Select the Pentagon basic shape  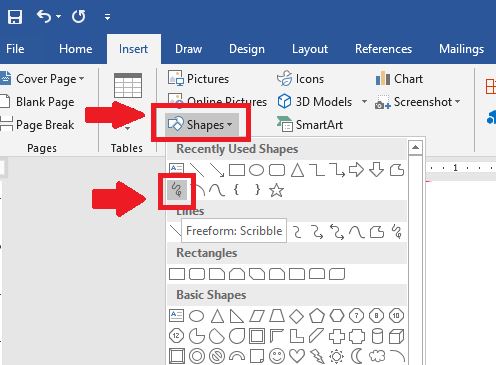point(317,316)
